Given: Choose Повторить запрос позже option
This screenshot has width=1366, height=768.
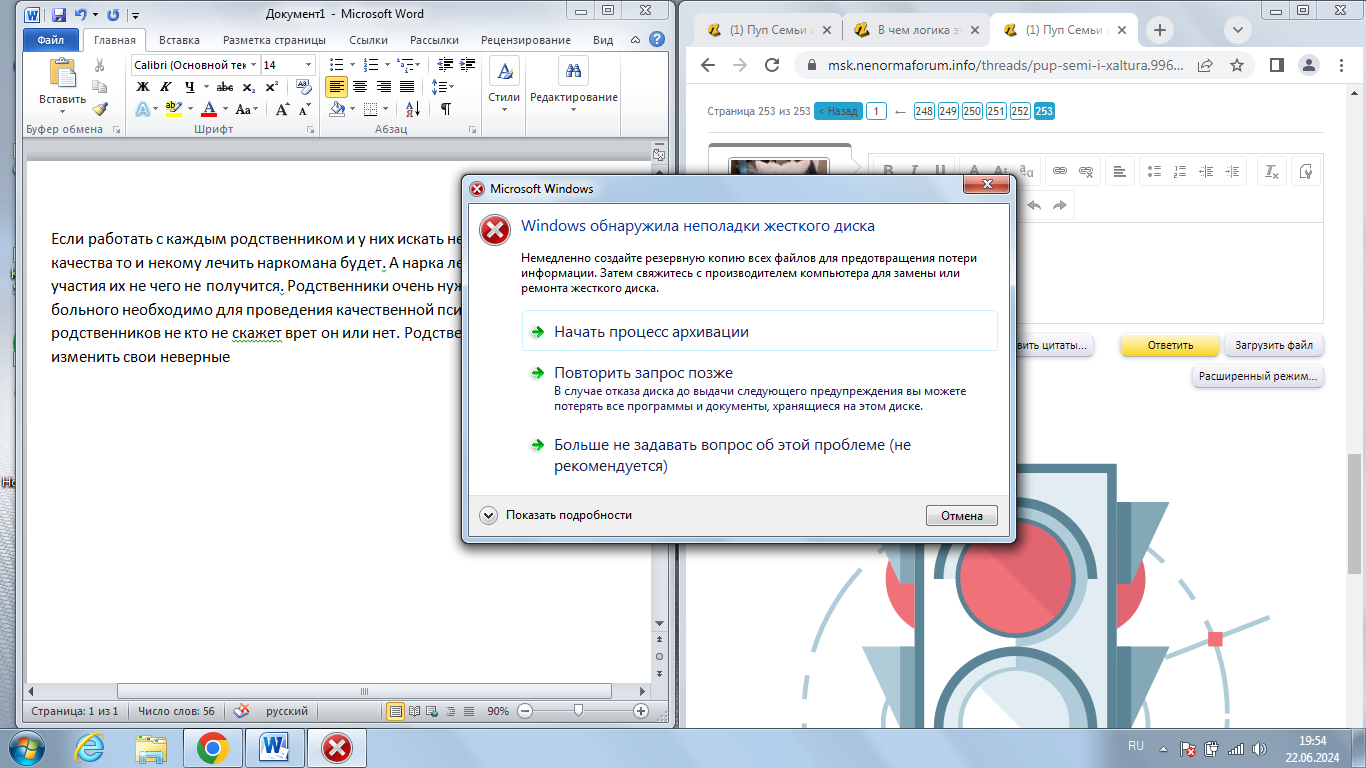Looking at the screenshot, I should click(x=760, y=390).
